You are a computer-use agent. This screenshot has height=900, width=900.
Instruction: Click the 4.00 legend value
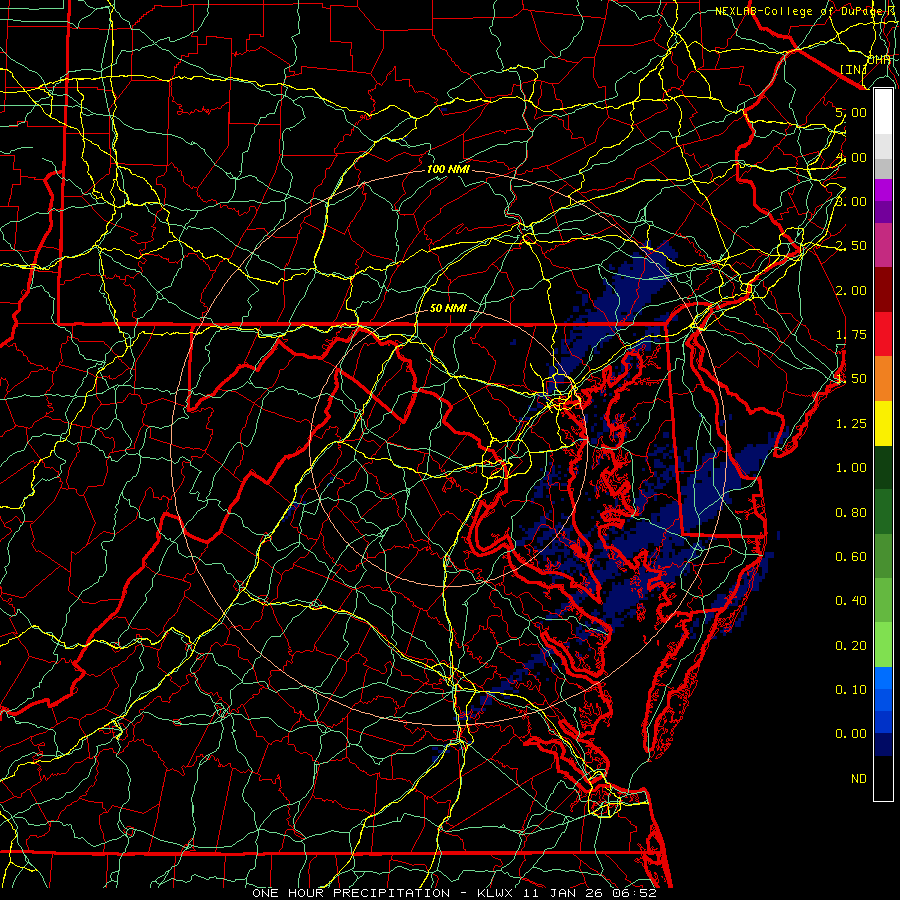click(851, 157)
